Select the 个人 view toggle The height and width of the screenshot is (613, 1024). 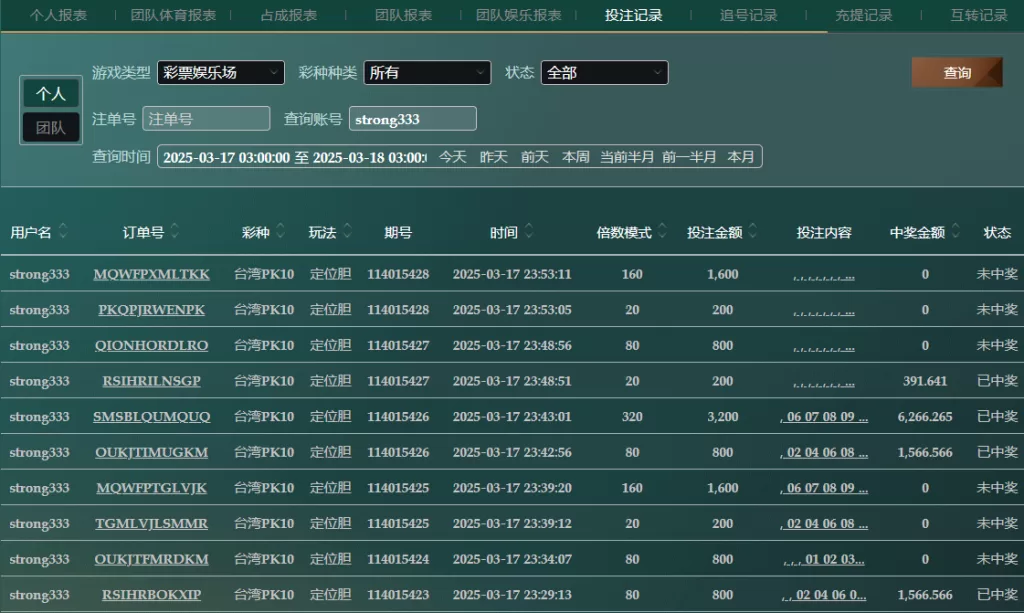pyautogui.click(x=51, y=93)
